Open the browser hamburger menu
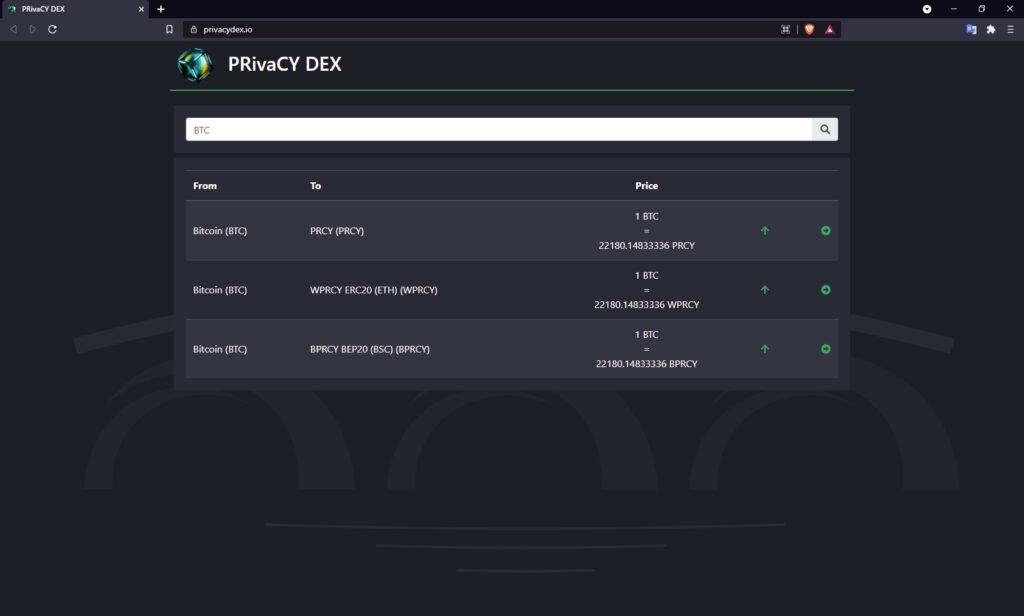Screen dimensions: 1024x616 pyautogui.click(x=1010, y=29)
